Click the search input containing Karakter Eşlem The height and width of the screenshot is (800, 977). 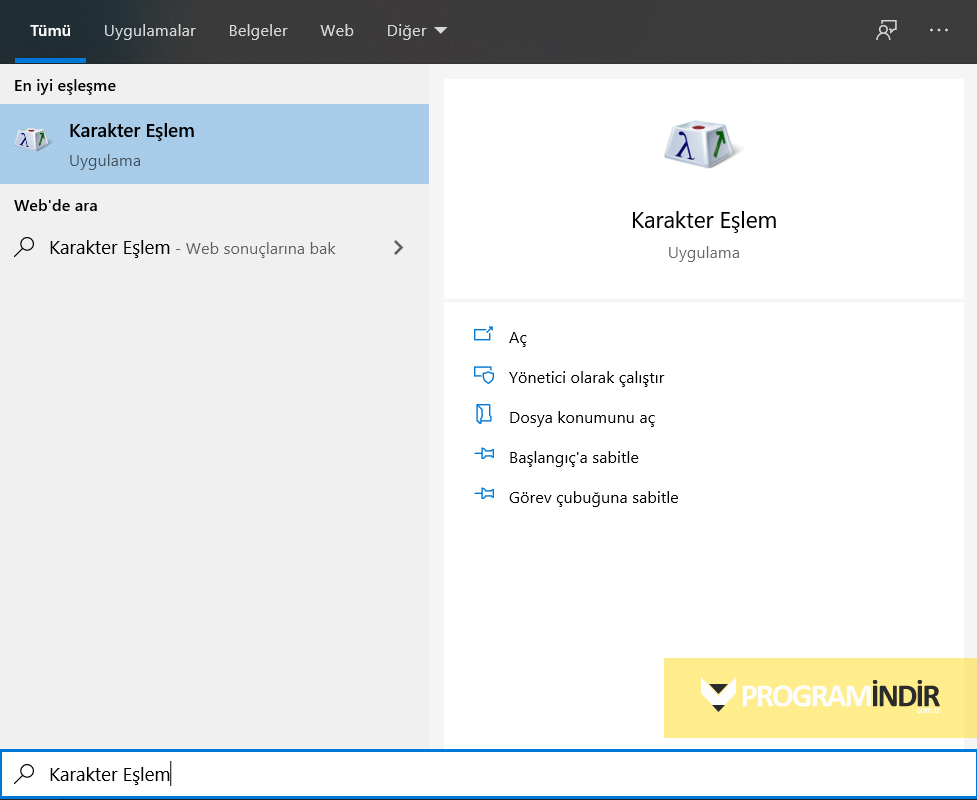tap(488, 774)
